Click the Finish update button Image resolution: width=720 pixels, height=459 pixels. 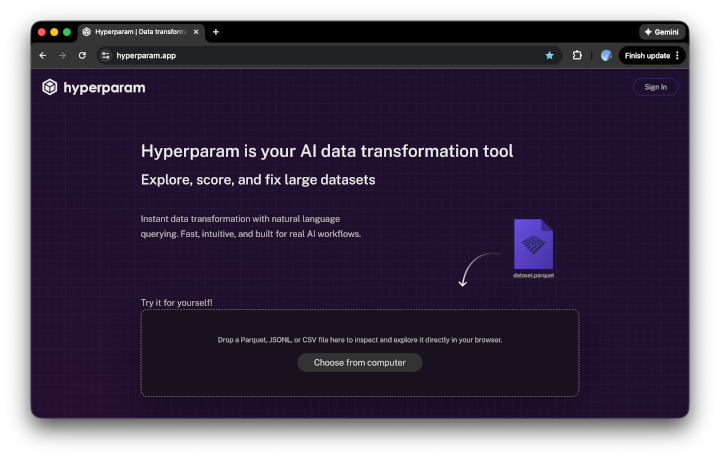[647, 56]
